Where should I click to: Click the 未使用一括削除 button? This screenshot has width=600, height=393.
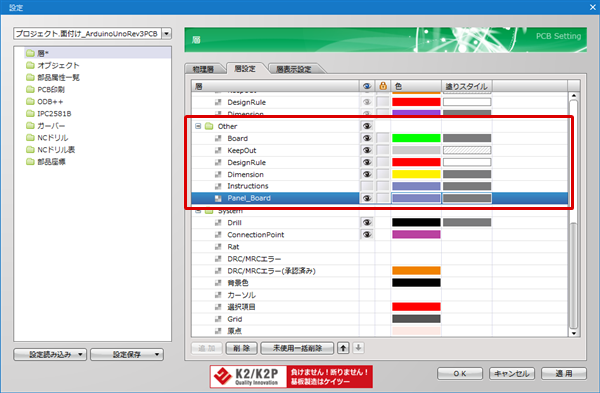click(297, 348)
